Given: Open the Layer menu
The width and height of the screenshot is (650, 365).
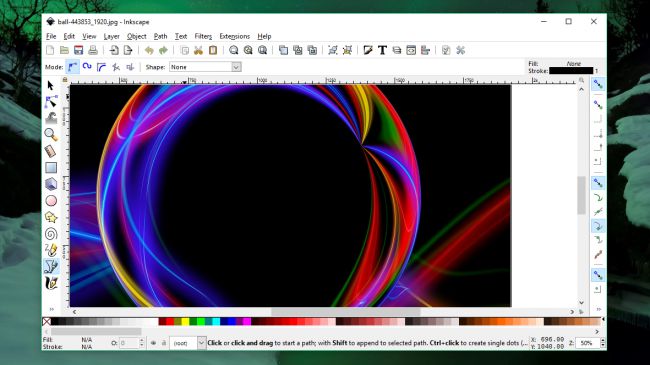Looking at the screenshot, I should point(111,36).
